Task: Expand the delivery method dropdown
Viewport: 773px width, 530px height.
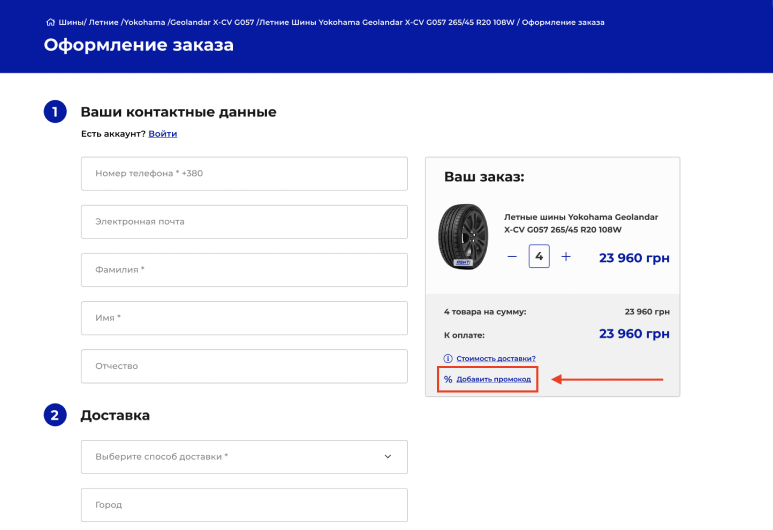Action: click(x=244, y=457)
